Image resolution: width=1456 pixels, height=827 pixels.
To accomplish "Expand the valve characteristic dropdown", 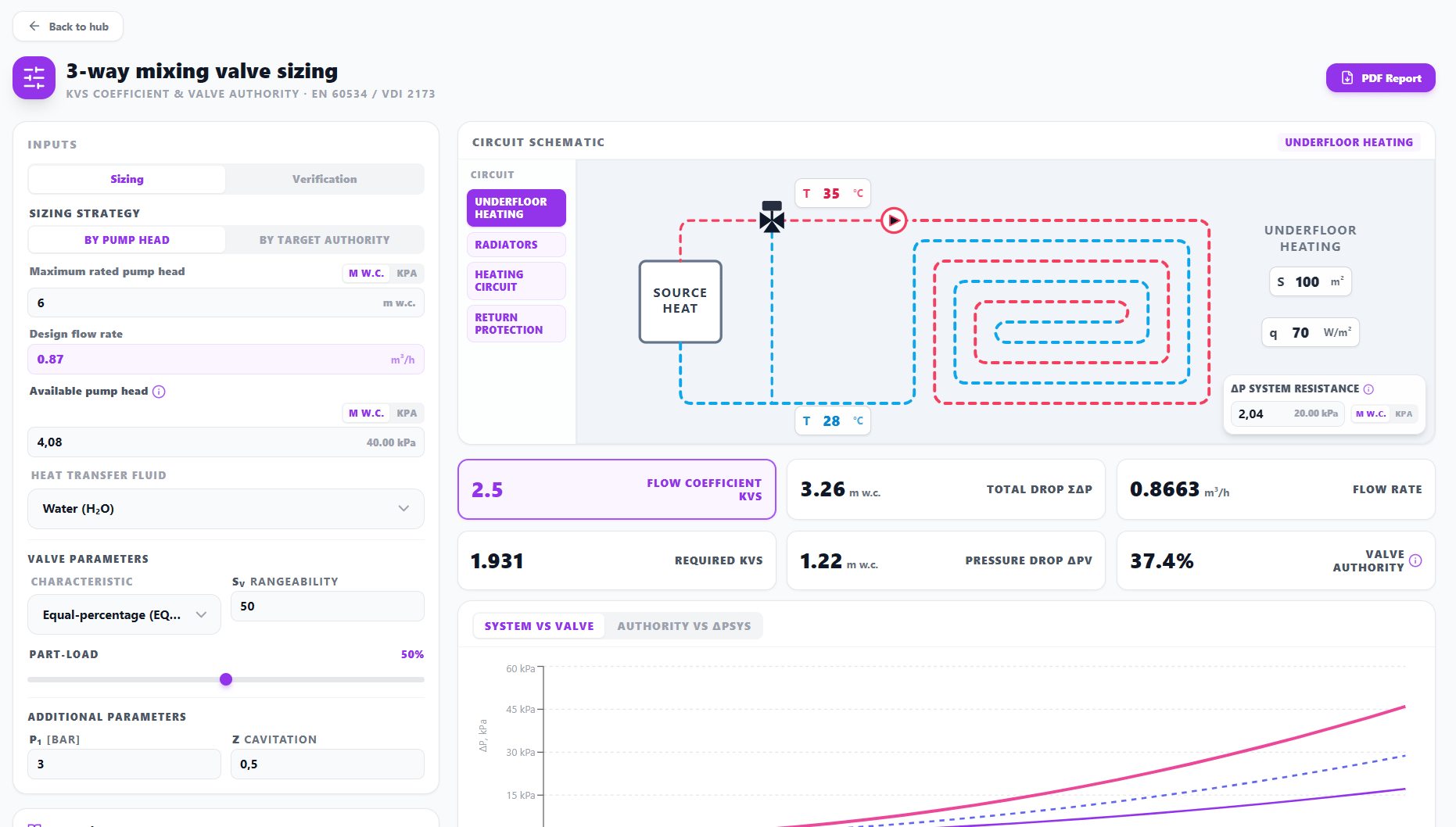I will click(x=124, y=614).
